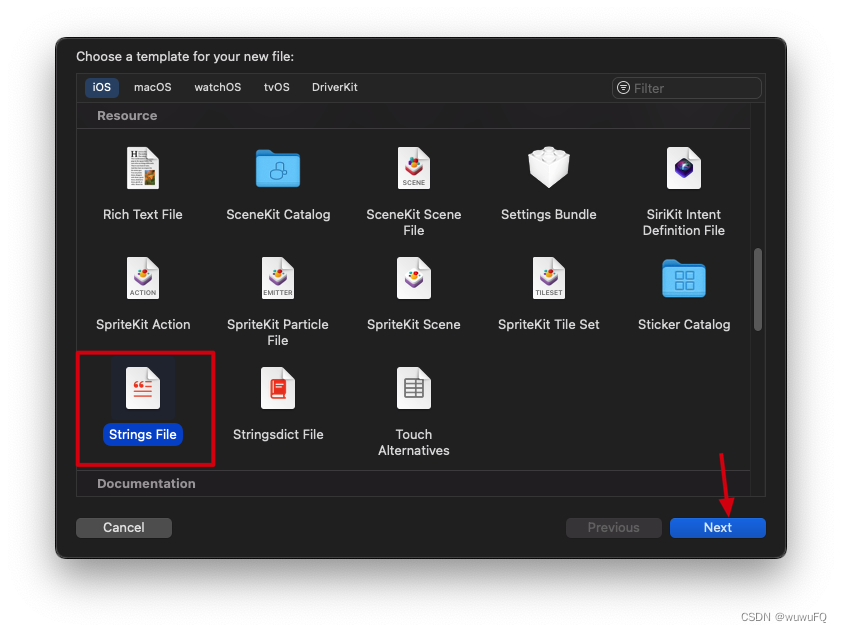Screen dimensions: 842x632
Task: Select the SpriteKit Action template icon
Action: coord(143,278)
